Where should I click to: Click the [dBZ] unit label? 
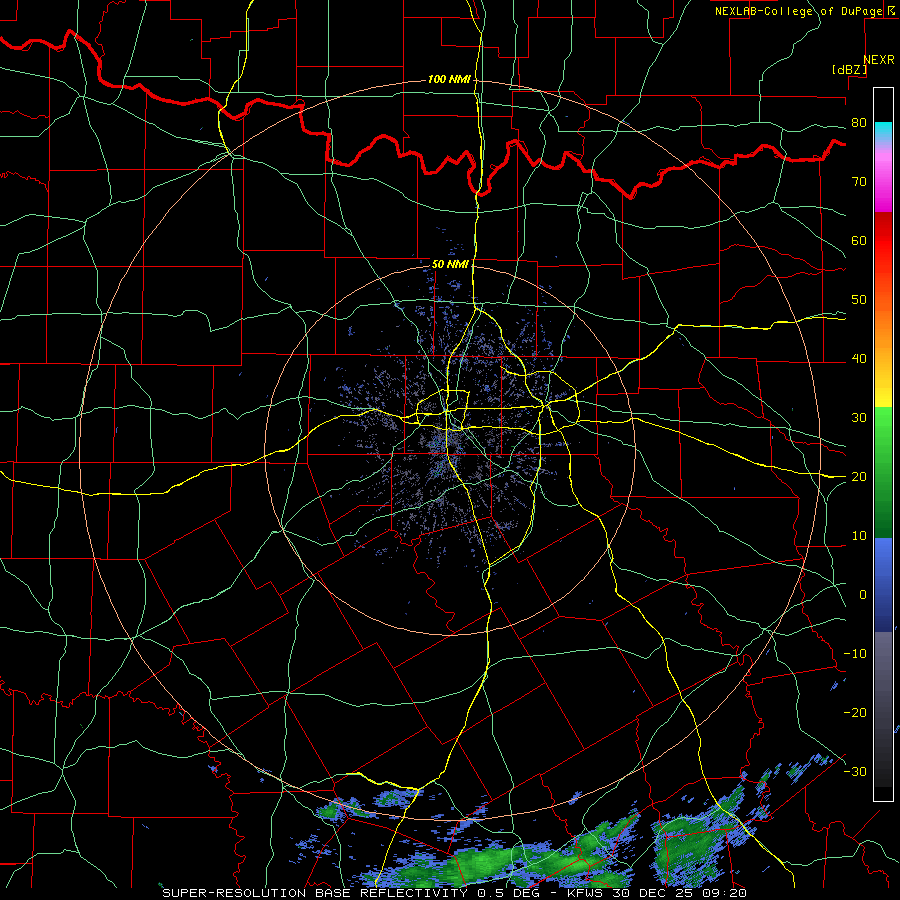pyautogui.click(x=849, y=70)
